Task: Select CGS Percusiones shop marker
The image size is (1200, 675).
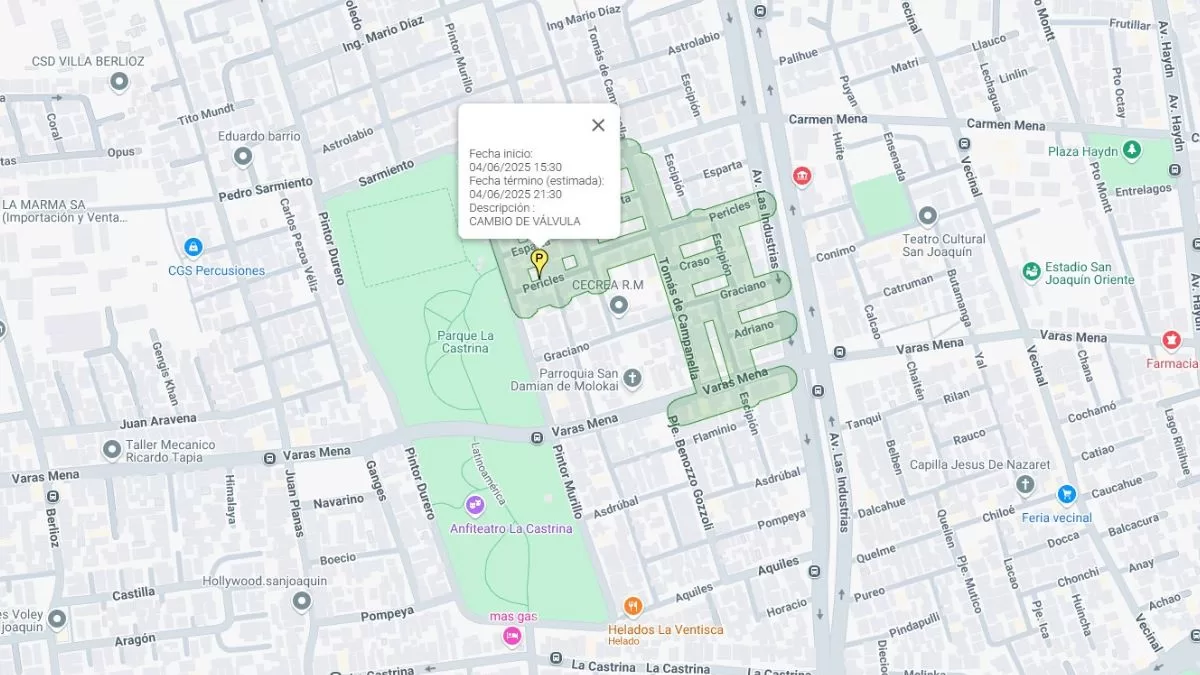Action: (x=193, y=247)
